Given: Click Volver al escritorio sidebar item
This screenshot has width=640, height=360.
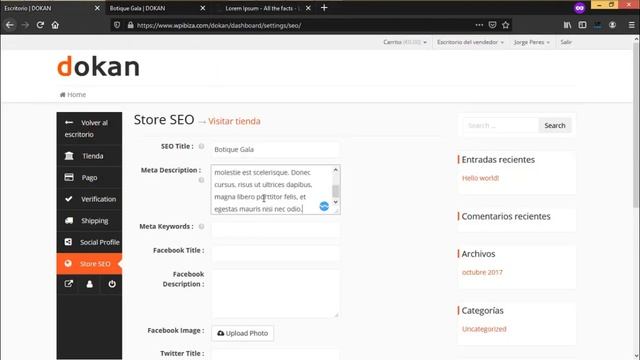Looking at the screenshot, I should [x=89, y=129].
